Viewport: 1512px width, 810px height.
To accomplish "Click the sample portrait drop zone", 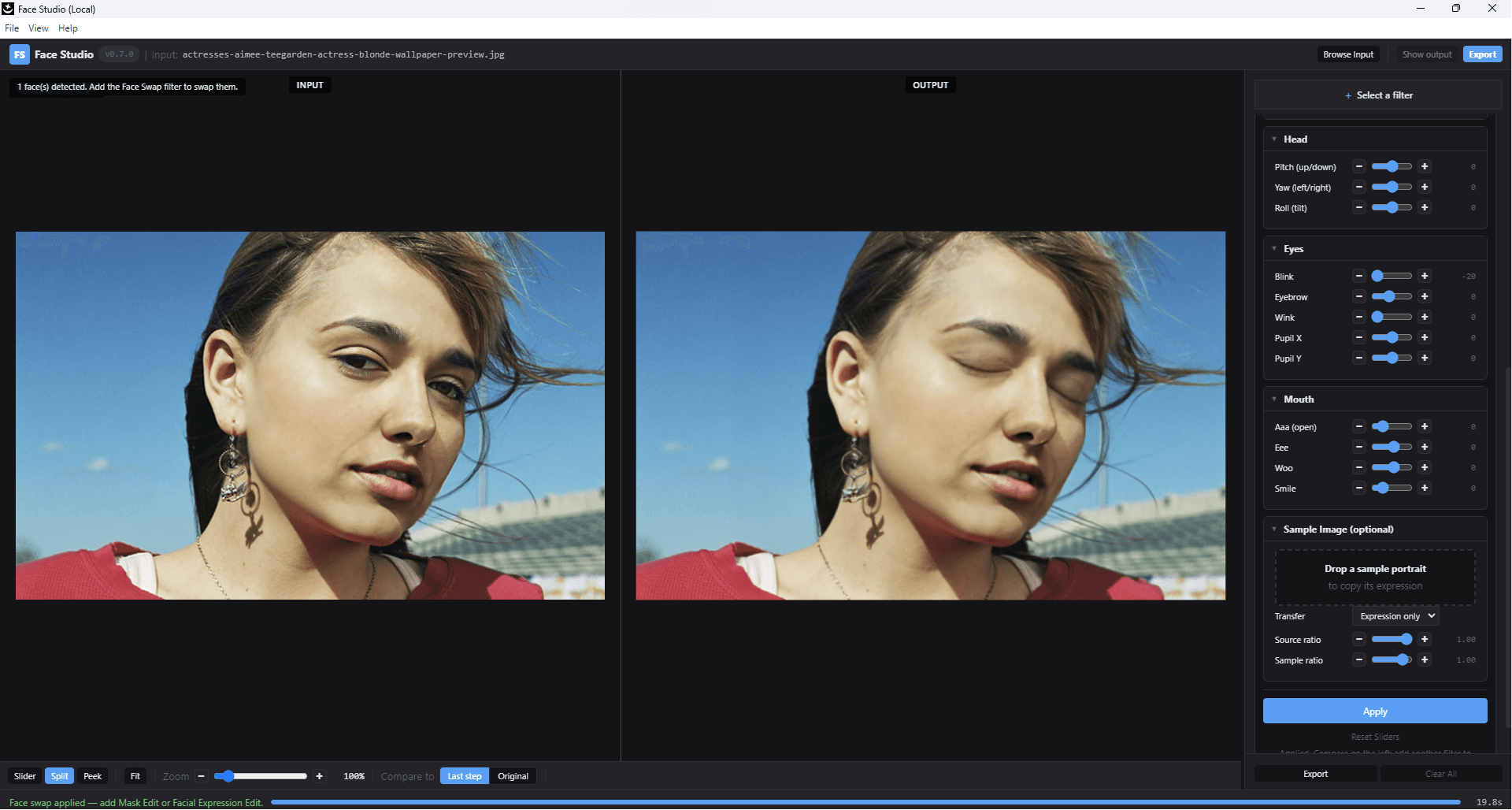I will pos(1375,578).
